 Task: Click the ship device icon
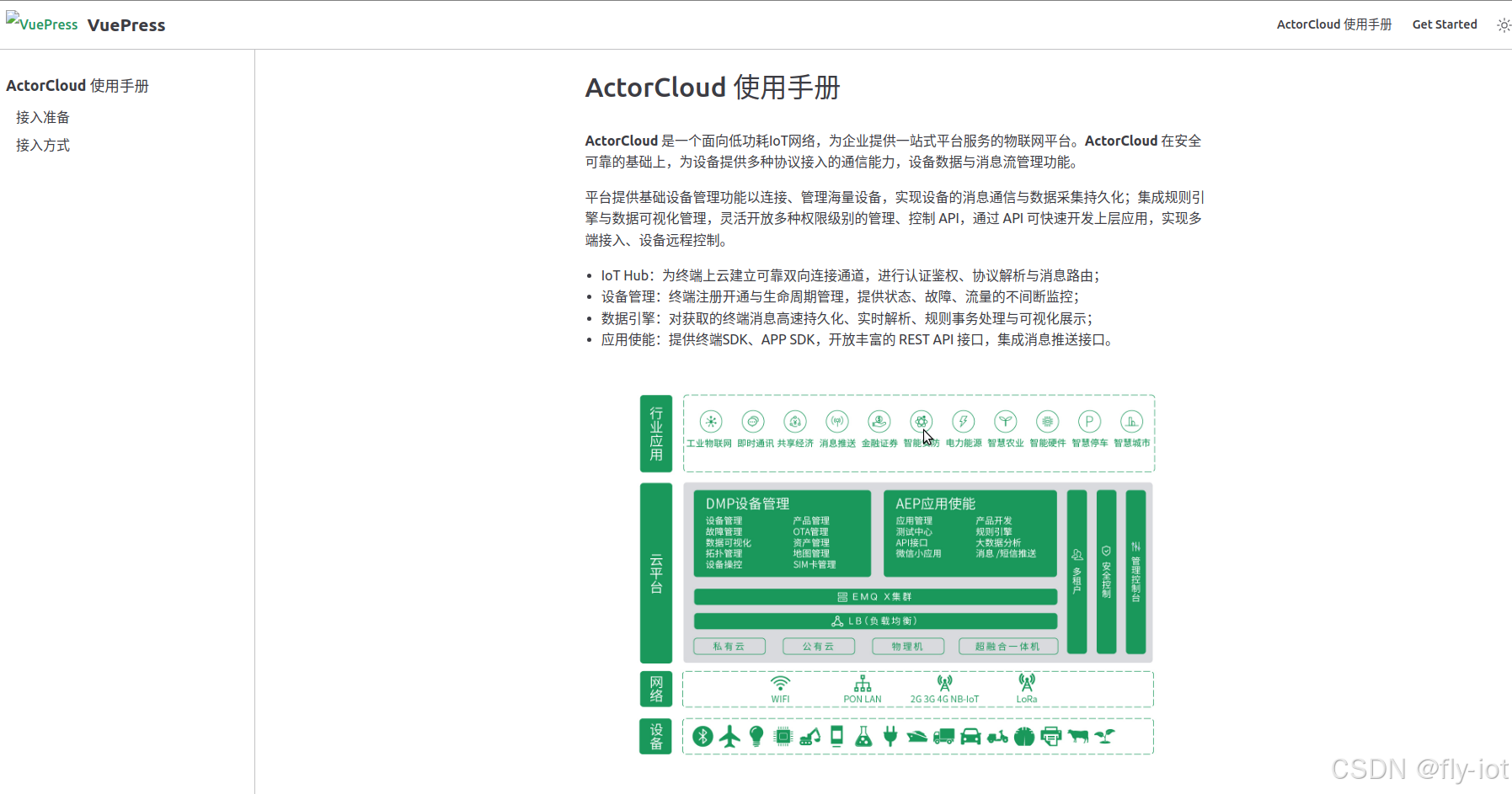917,737
